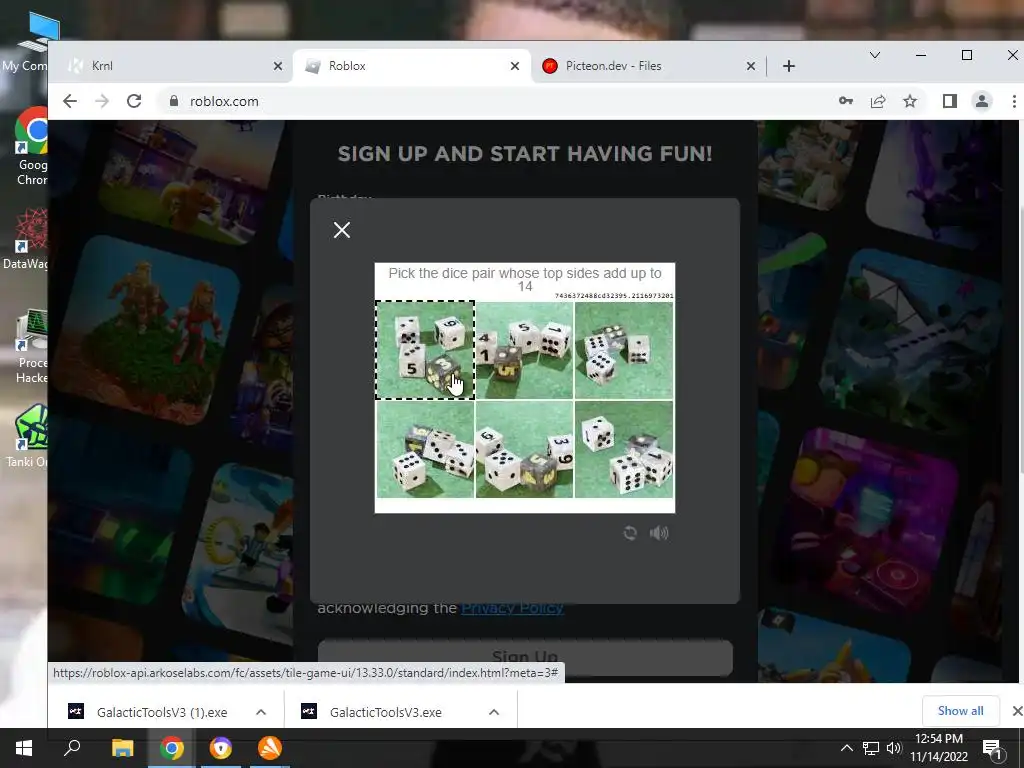This screenshot has height=768, width=1024.
Task: Open the Process Hacker desktop shortcut
Action: pos(31,346)
